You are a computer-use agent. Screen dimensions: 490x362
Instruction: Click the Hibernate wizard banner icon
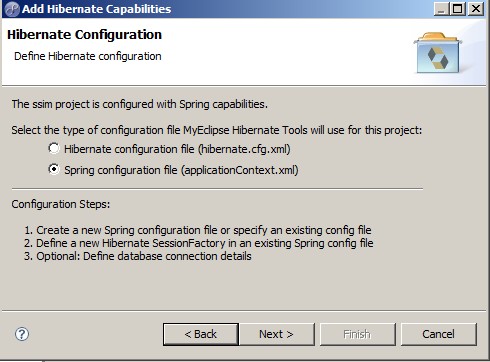(x=438, y=53)
